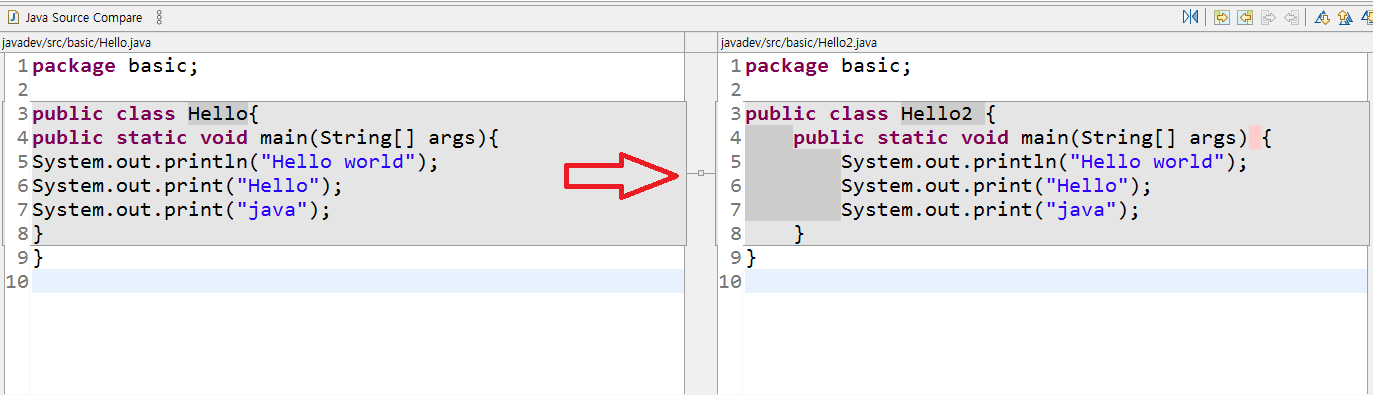
Task: Select the Hello.java file path label
Action: click(x=77, y=43)
